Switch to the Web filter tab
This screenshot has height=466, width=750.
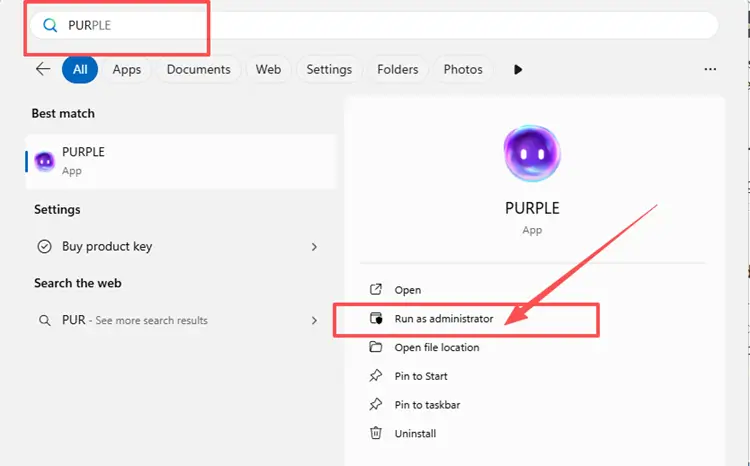pyautogui.click(x=268, y=69)
